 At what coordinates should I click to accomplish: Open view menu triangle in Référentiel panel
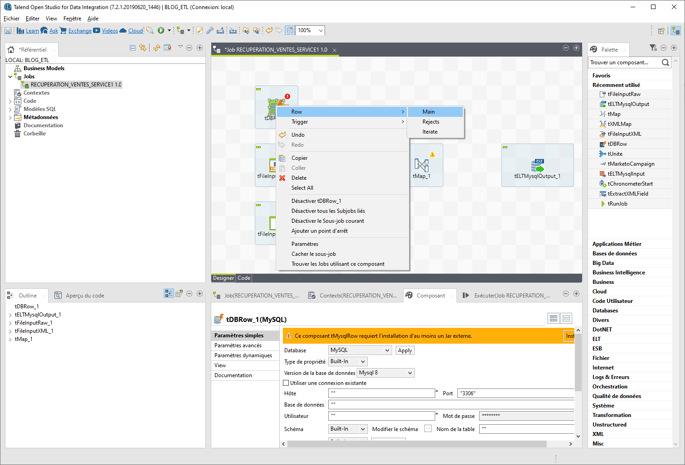[180, 47]
